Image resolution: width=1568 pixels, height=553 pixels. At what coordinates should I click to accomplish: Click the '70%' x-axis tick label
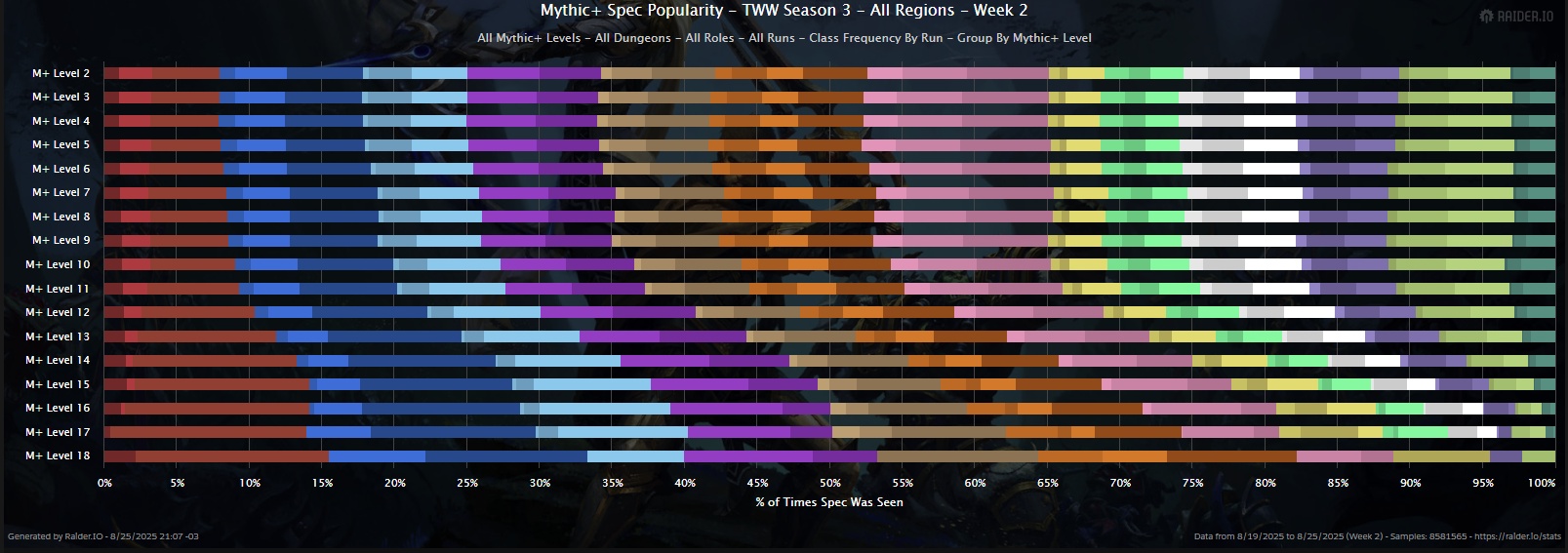tap(1120, 483)
